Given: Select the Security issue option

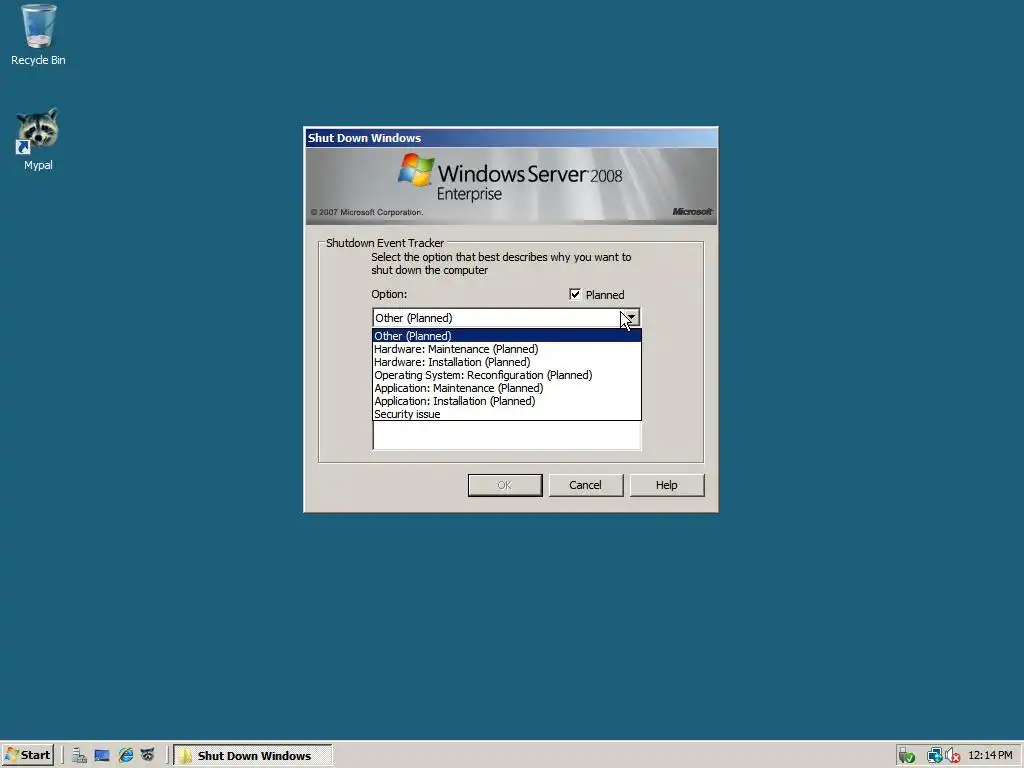Looking at the screenshot, I should [x=507, y=414].
